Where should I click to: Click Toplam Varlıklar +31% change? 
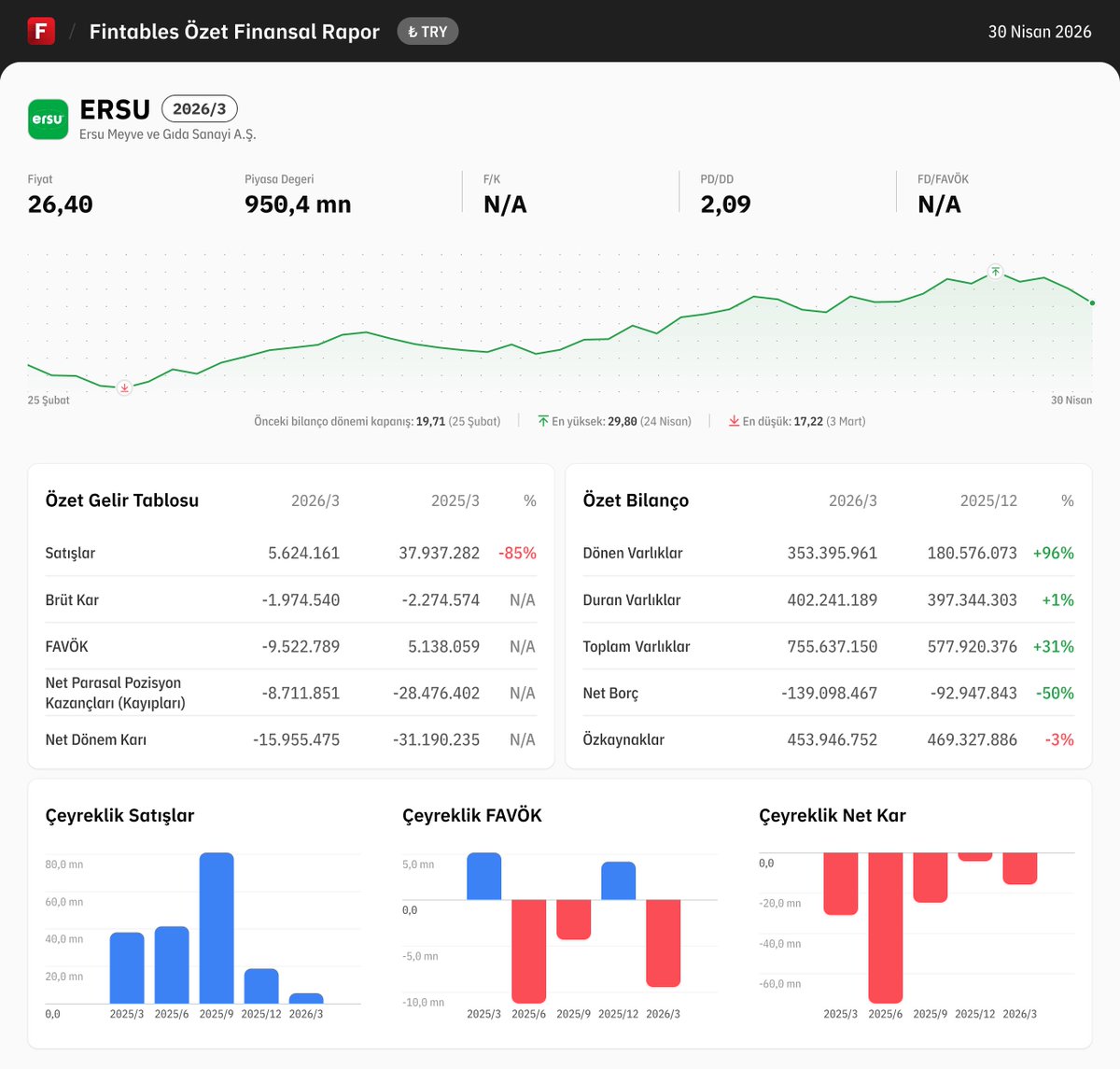(1053, 646)
